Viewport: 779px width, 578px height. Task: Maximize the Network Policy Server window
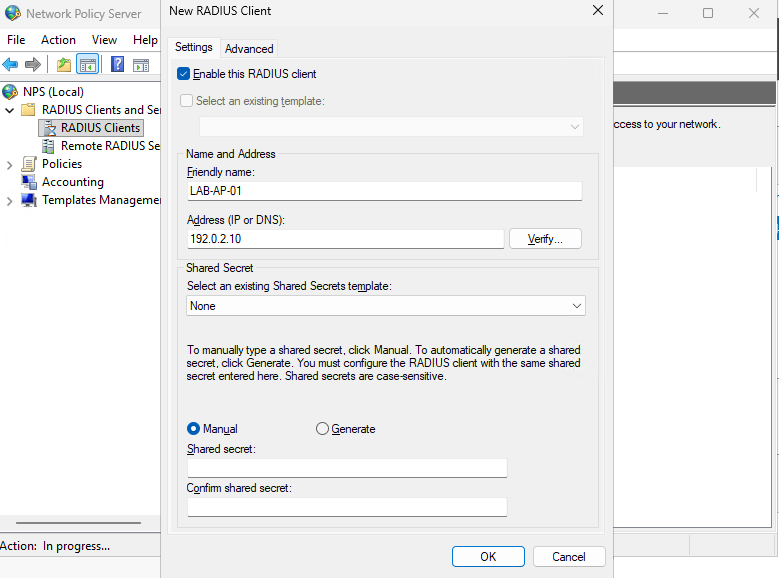(x=708, y=13)
